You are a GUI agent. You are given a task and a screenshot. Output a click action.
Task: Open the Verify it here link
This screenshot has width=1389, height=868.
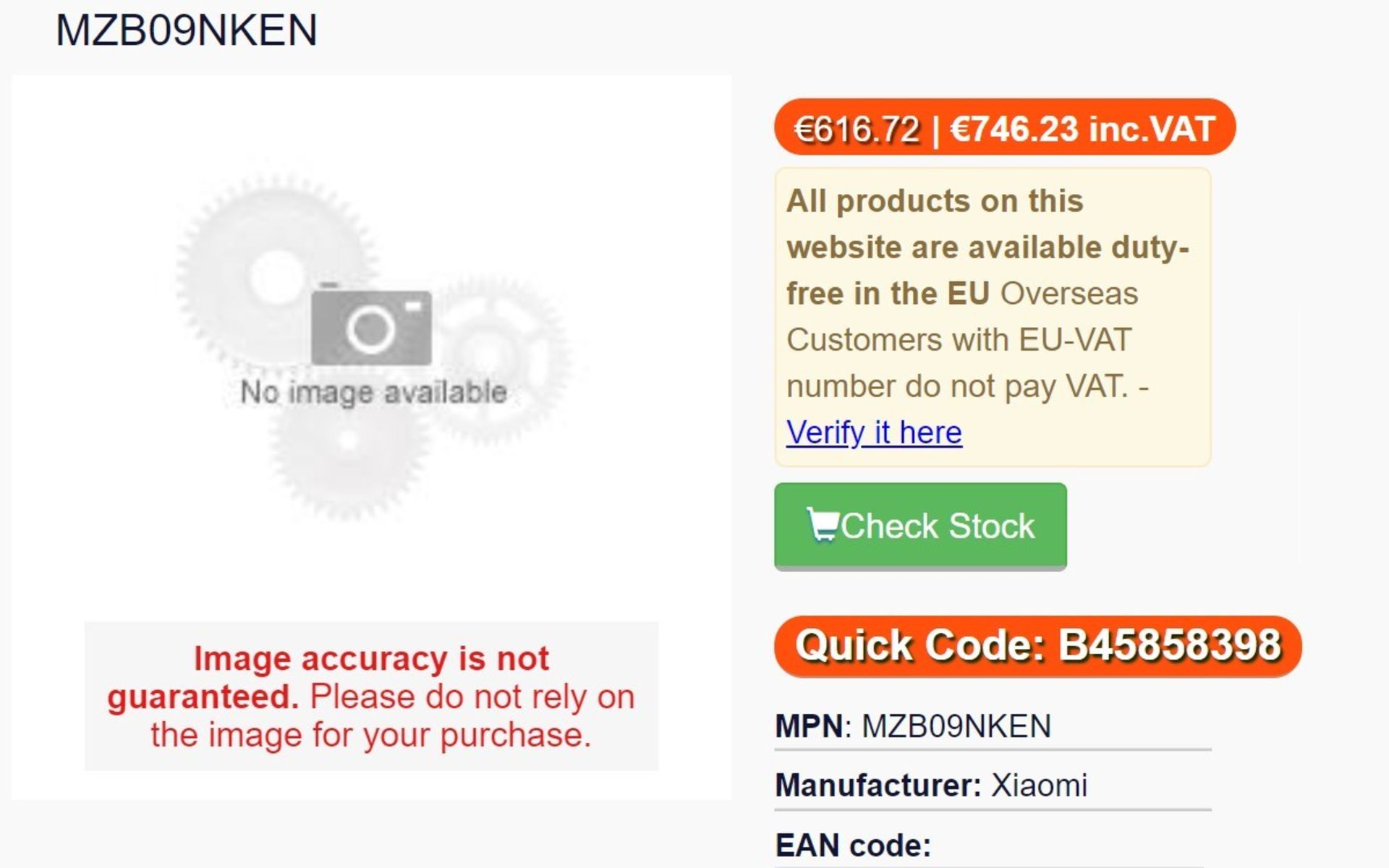tap(874, 433)
